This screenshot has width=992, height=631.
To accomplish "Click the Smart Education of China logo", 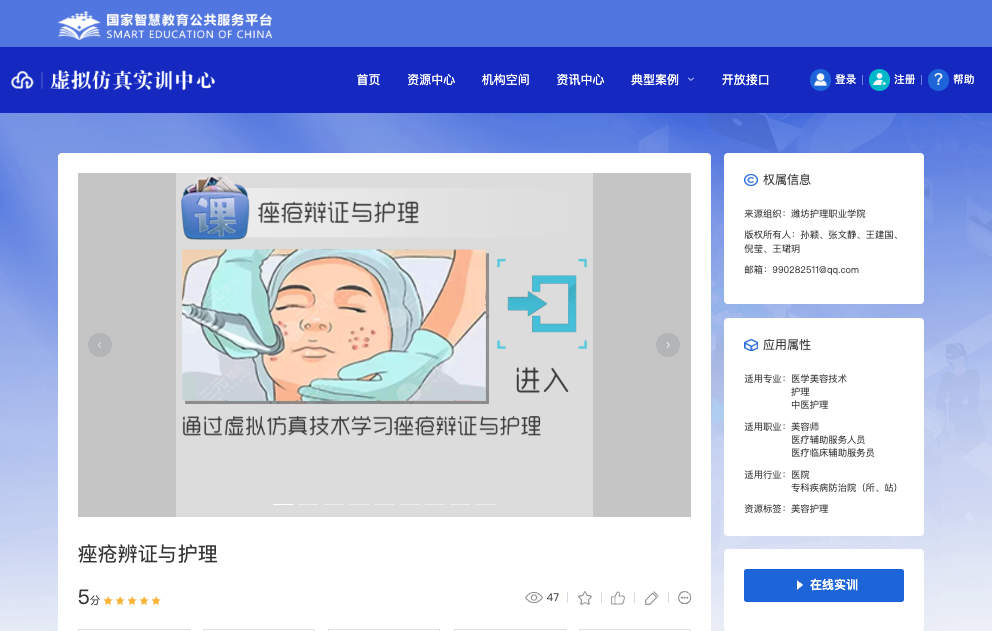I will pyautogui.click(x=165, y=27).
